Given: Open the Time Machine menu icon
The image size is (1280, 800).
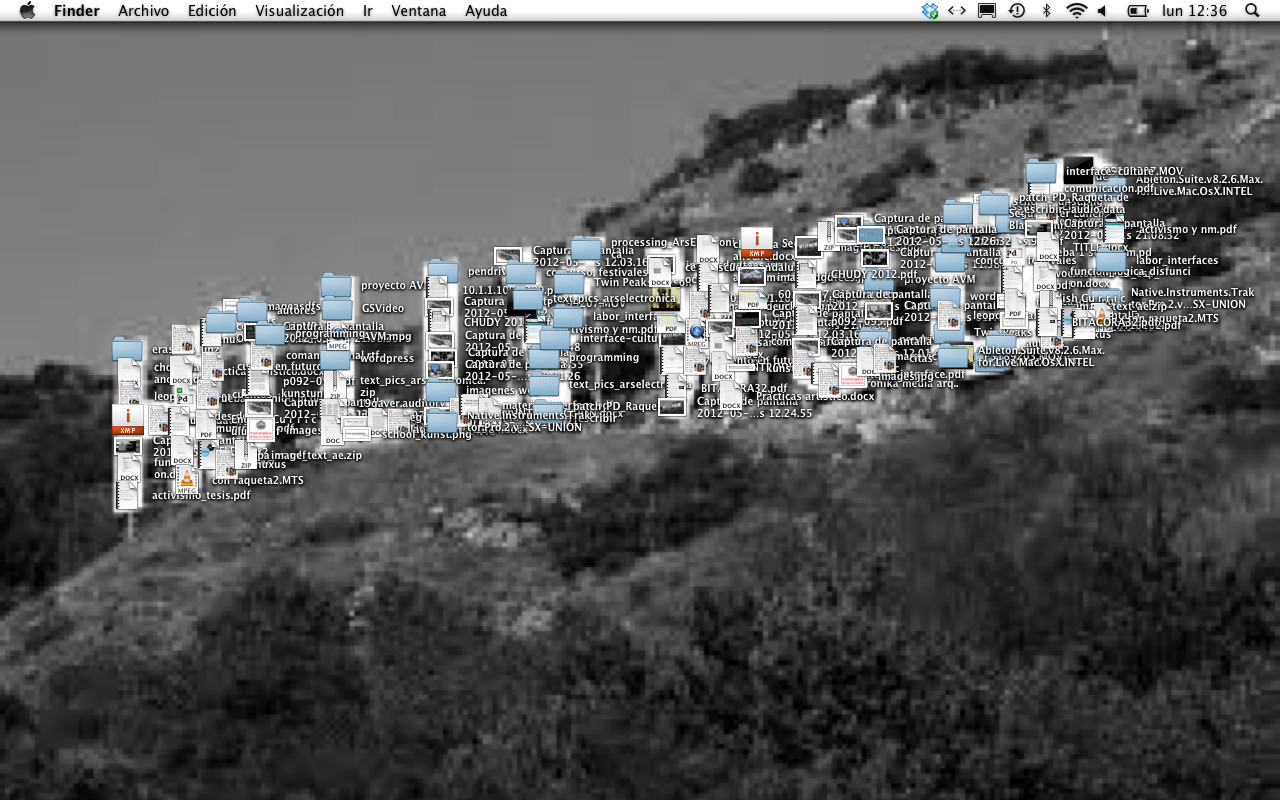Looking at the screenshot, I should 1016,11.
